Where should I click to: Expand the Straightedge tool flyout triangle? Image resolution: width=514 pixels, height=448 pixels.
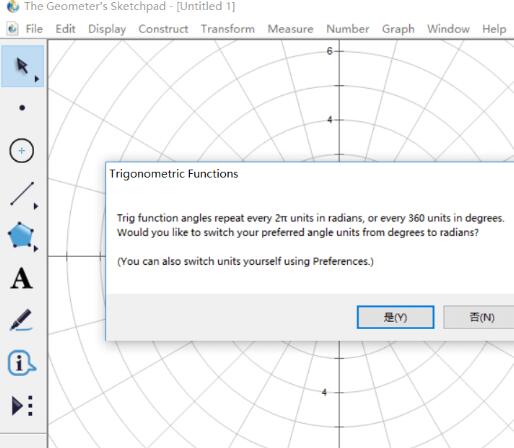click(36, 206)
